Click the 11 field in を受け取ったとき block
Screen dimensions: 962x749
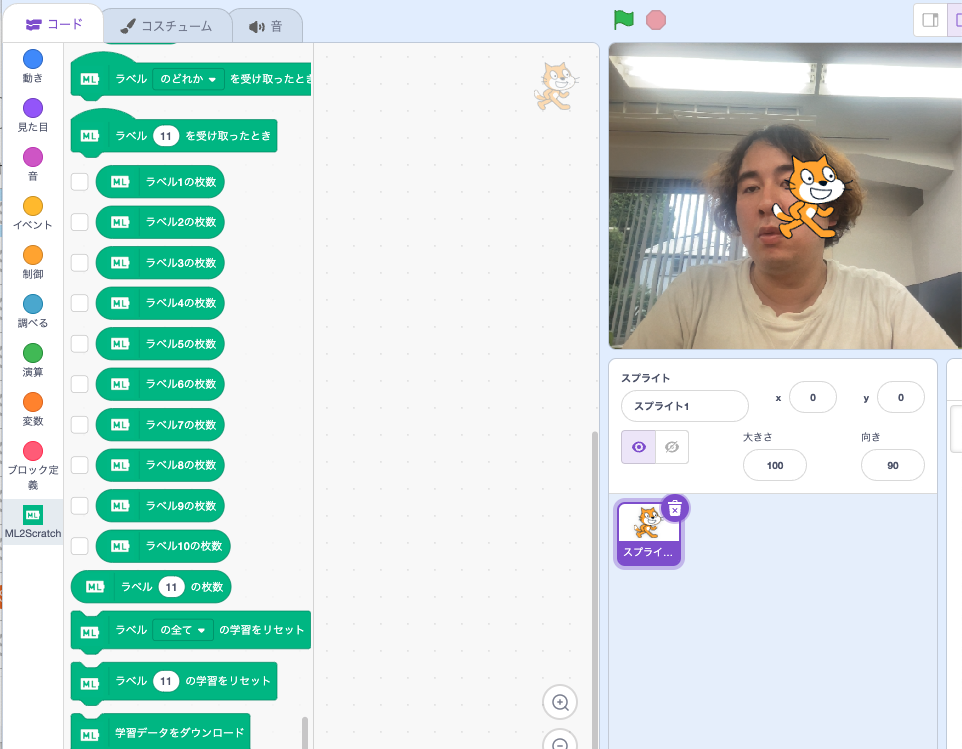166,136
